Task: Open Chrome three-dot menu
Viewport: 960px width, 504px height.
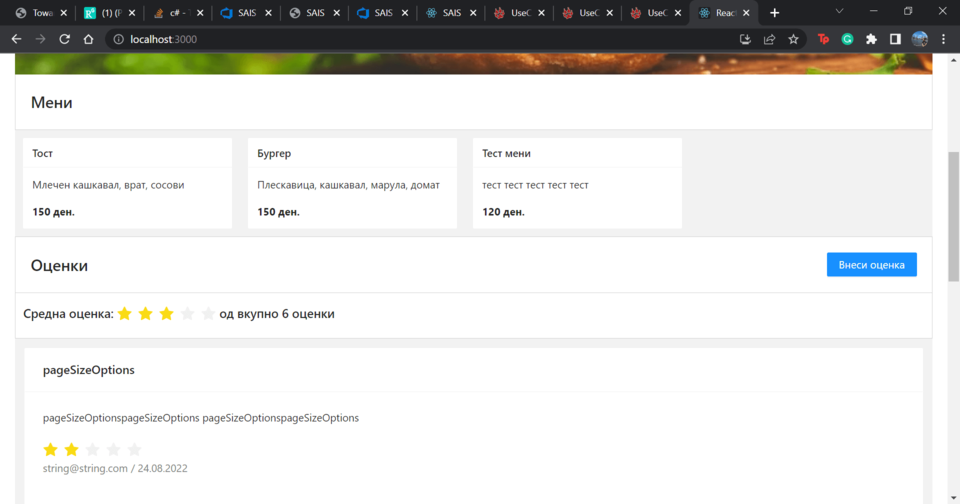Action: (943, 39)
